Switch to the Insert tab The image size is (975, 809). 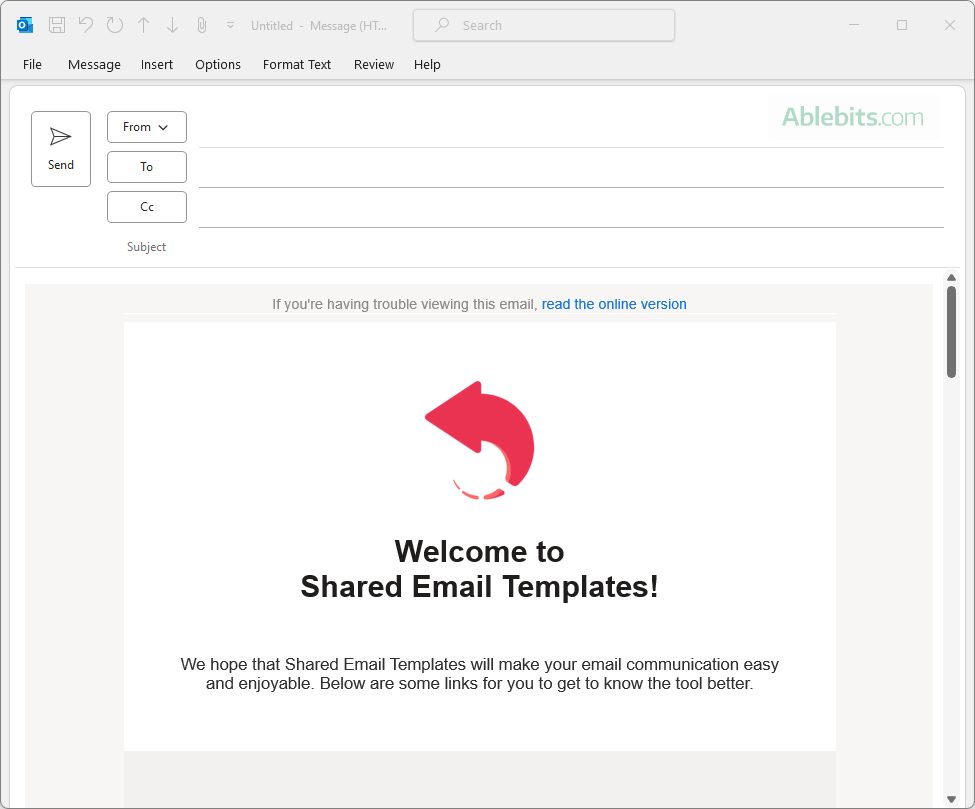tap(157, 64)
